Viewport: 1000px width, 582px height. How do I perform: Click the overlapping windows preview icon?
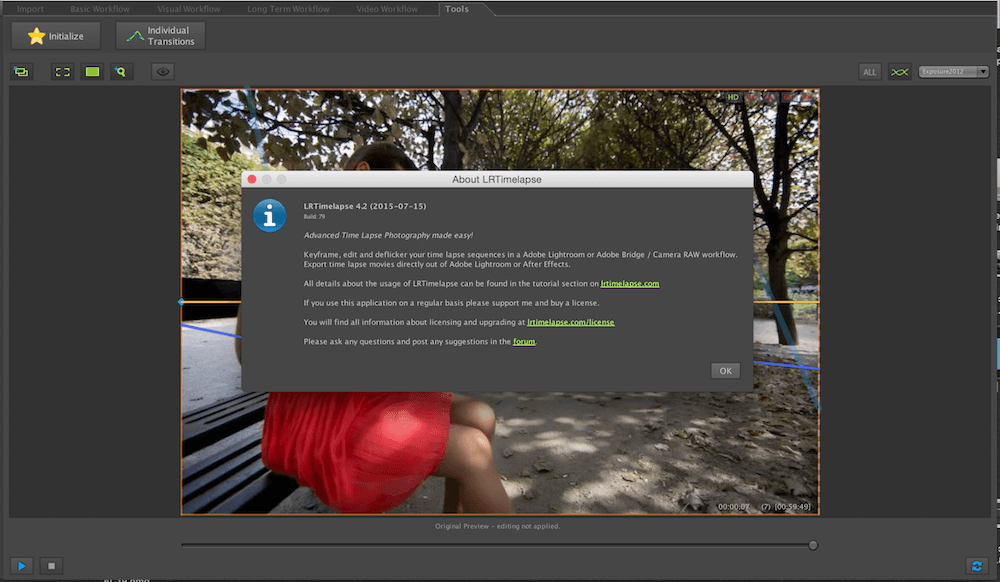click(22, 72)
